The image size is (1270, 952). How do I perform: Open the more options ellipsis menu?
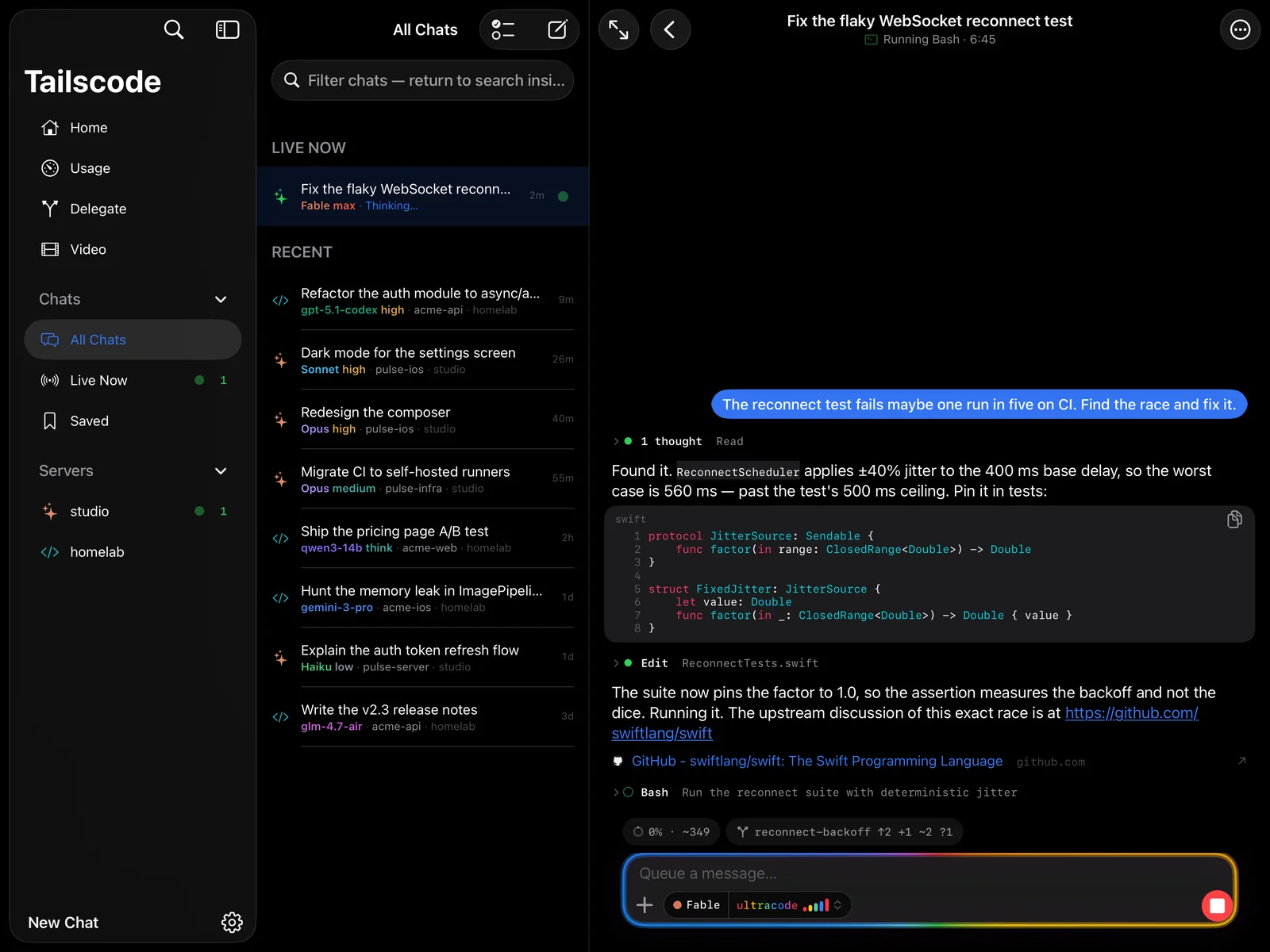coord(1240,30)
